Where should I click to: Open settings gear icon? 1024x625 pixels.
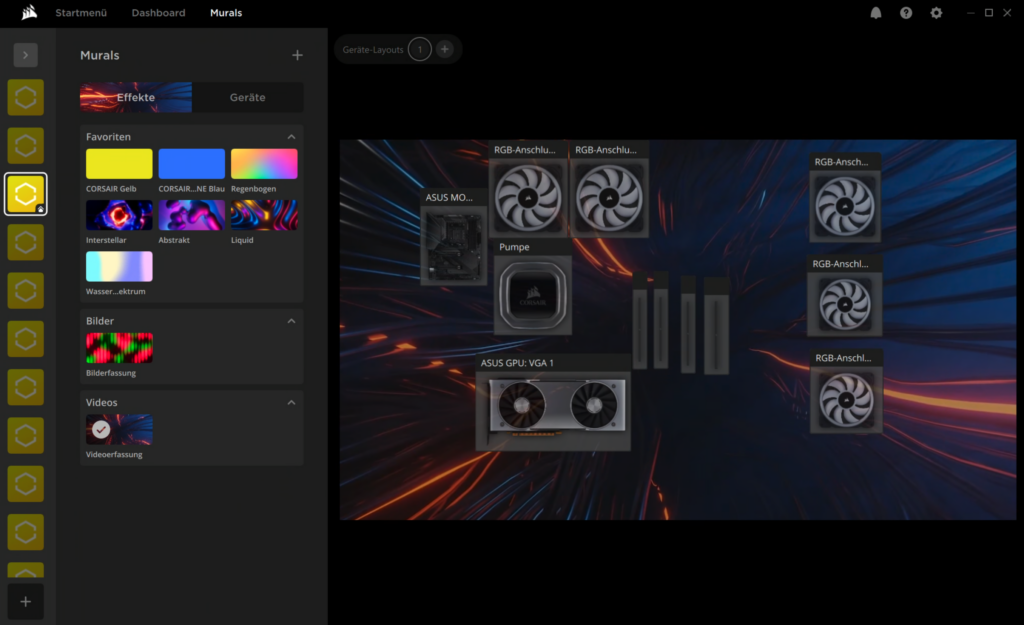936,13
